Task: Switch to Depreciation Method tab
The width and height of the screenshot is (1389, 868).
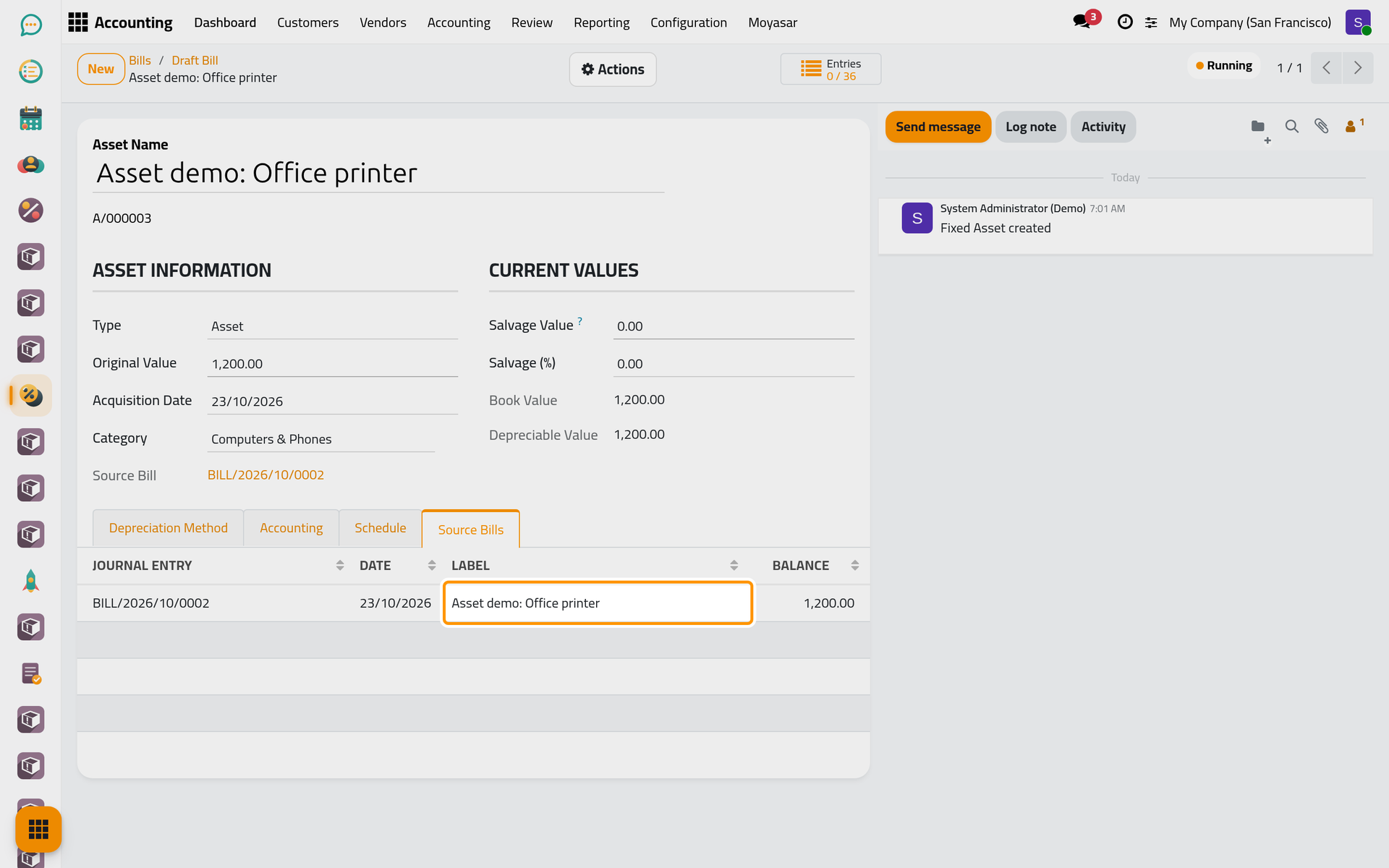Action: [168, 528]
